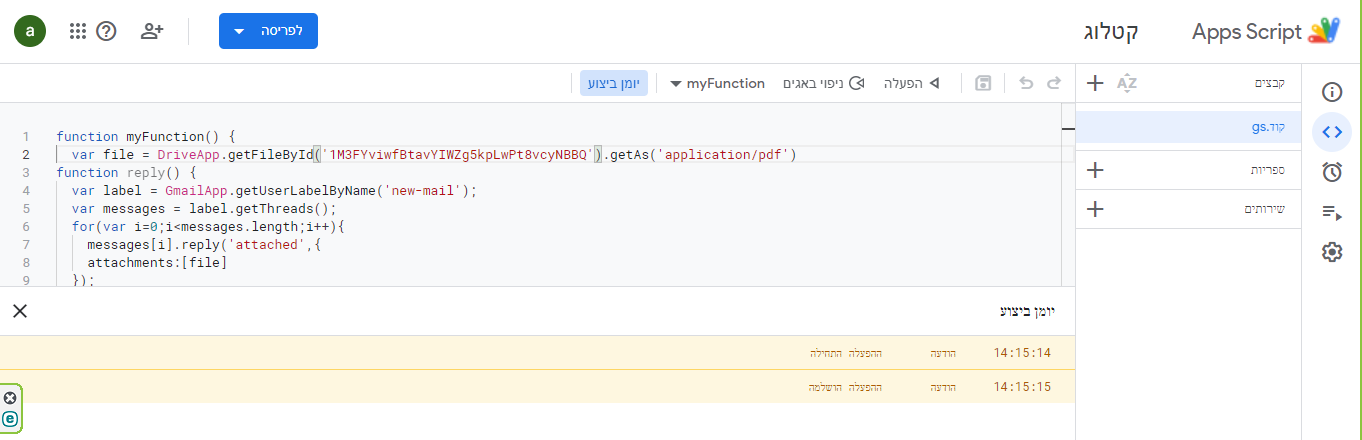Screen dimensions: 1362x440
Task: Run the function with הפעלה button
Action: click(911, 83)
